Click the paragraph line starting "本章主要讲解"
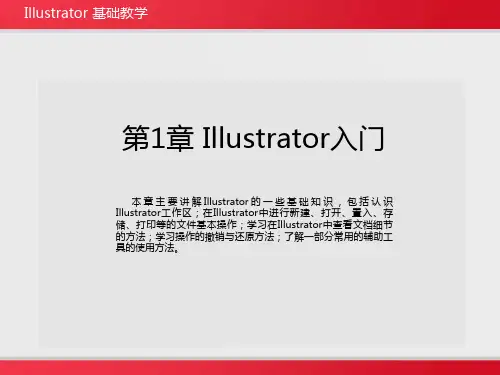Image resolution: width=500 pixels, height=375 pixels. (262, 201)
